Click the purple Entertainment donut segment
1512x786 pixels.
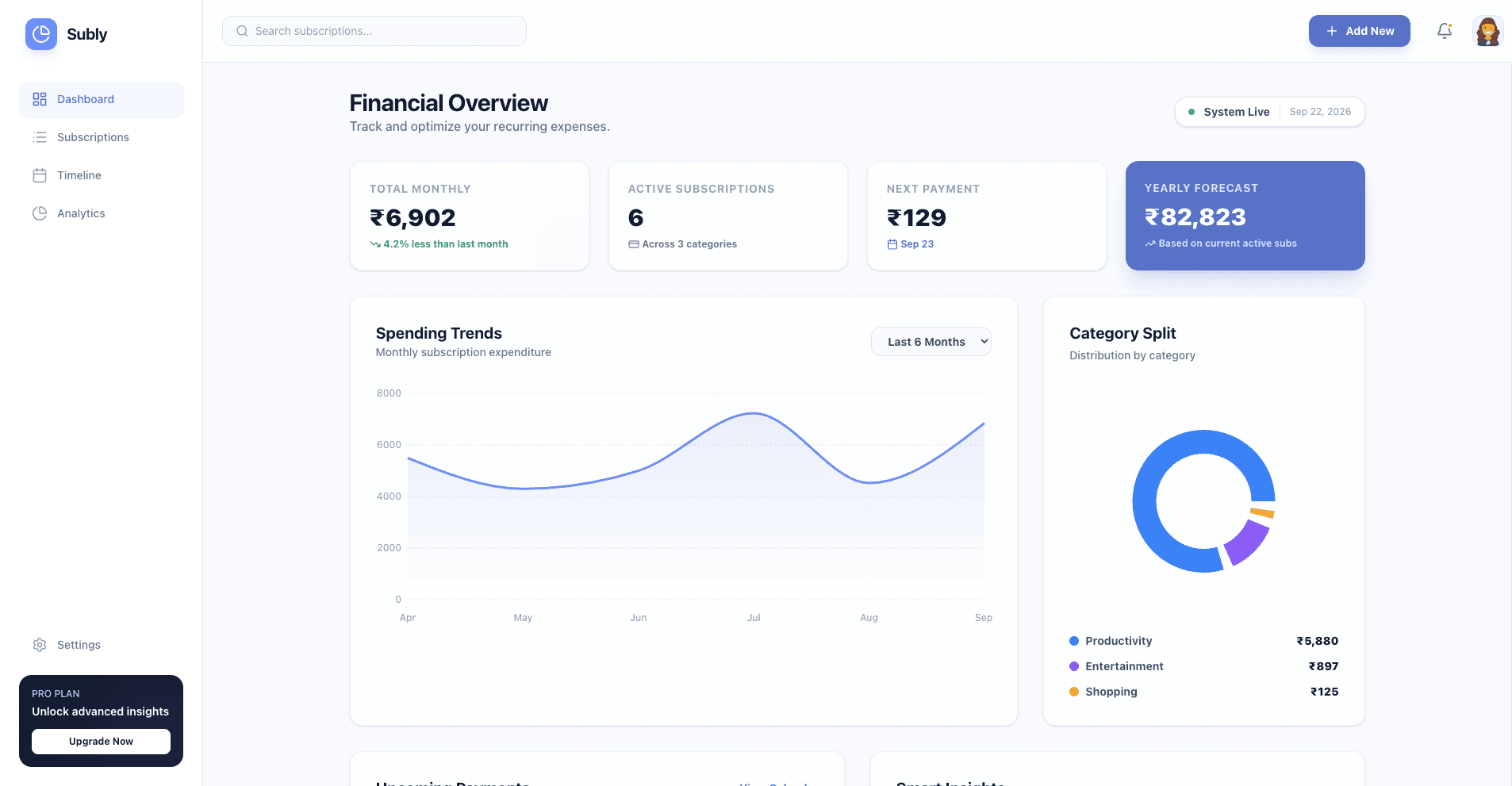click(1248, 542)
